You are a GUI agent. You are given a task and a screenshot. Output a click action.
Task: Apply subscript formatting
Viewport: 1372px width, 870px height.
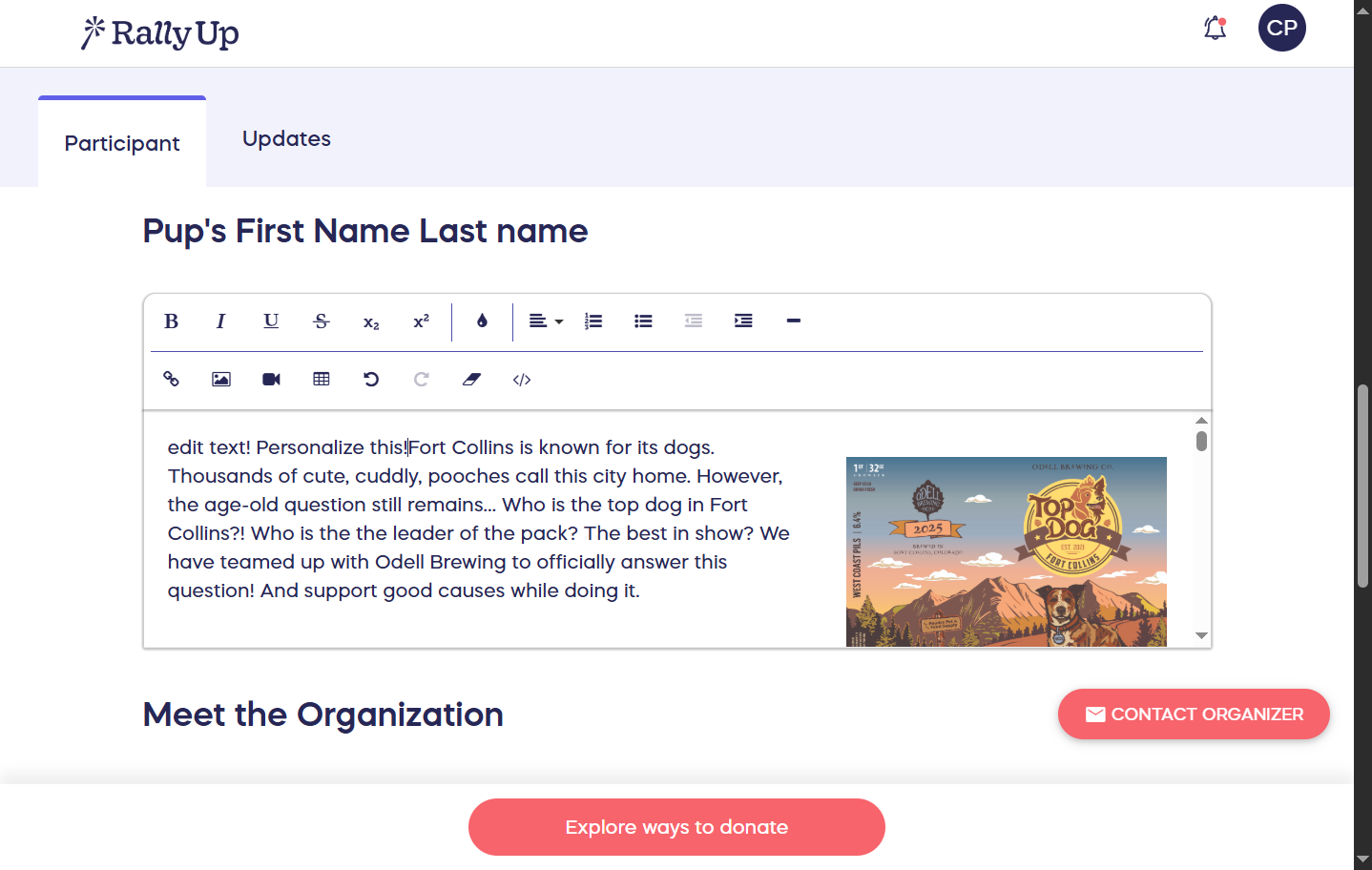371,321
